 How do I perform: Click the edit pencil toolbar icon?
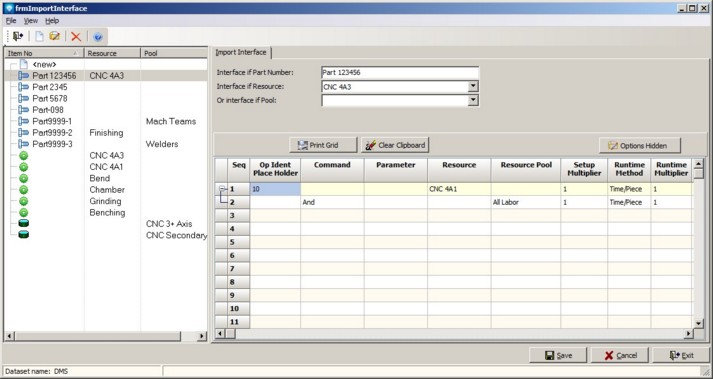point(55,36)
